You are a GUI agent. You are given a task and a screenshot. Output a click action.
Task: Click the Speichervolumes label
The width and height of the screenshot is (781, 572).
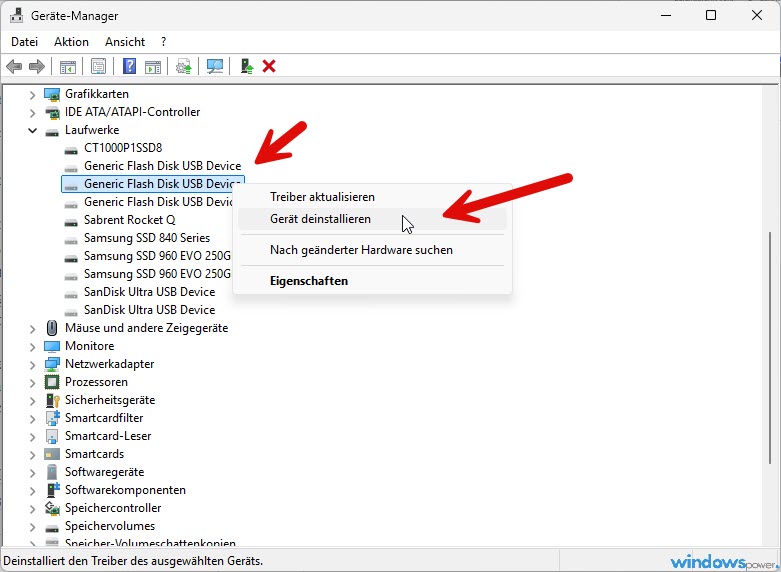coord(110,526)
